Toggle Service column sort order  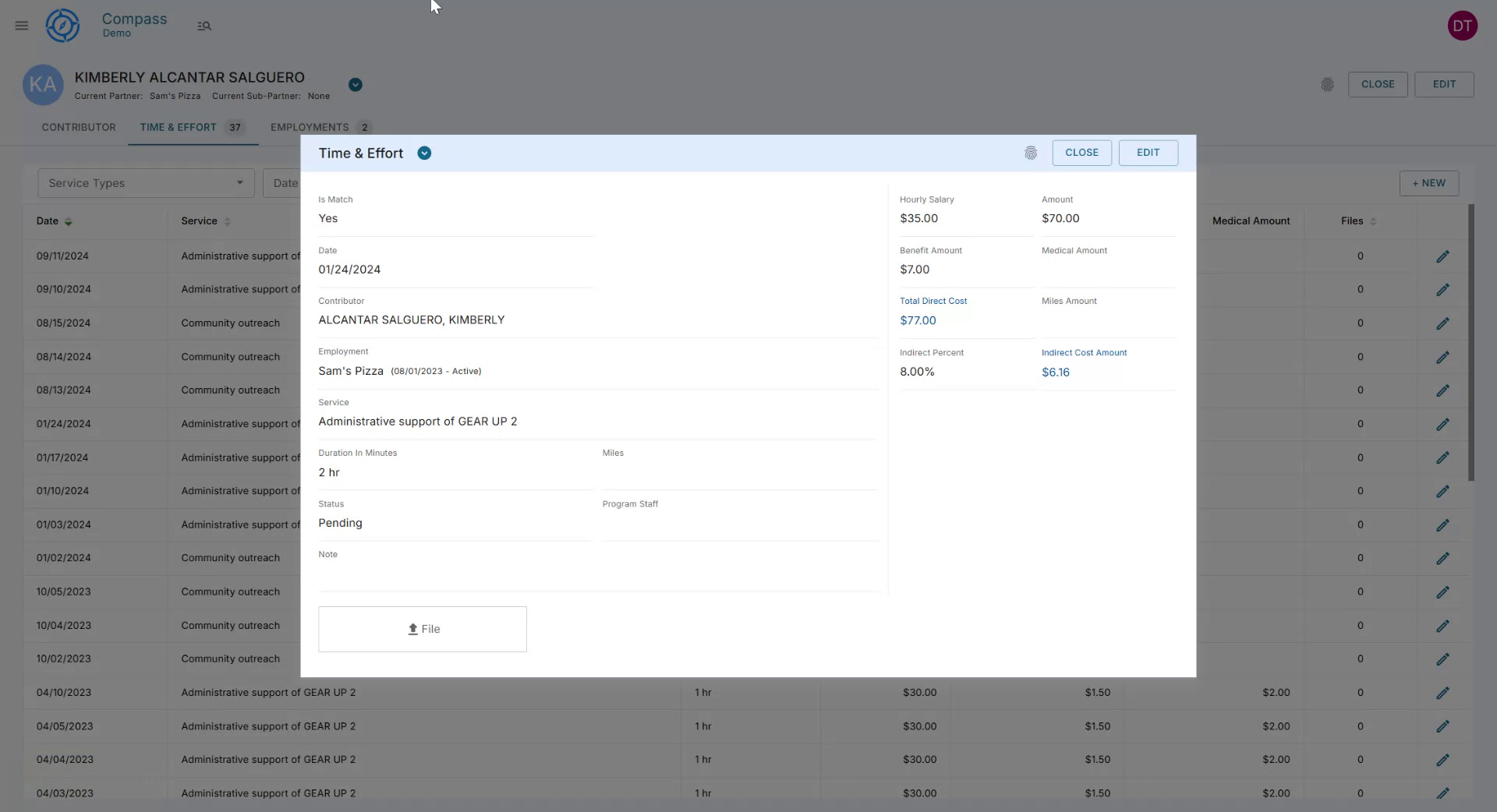(228, 221)
